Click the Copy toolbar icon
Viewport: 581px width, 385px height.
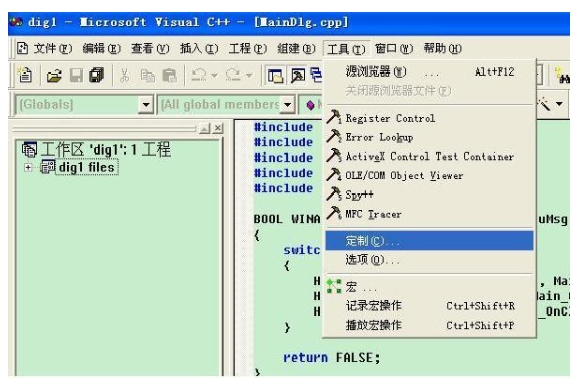pyautogui.click(x=148, y=76)
